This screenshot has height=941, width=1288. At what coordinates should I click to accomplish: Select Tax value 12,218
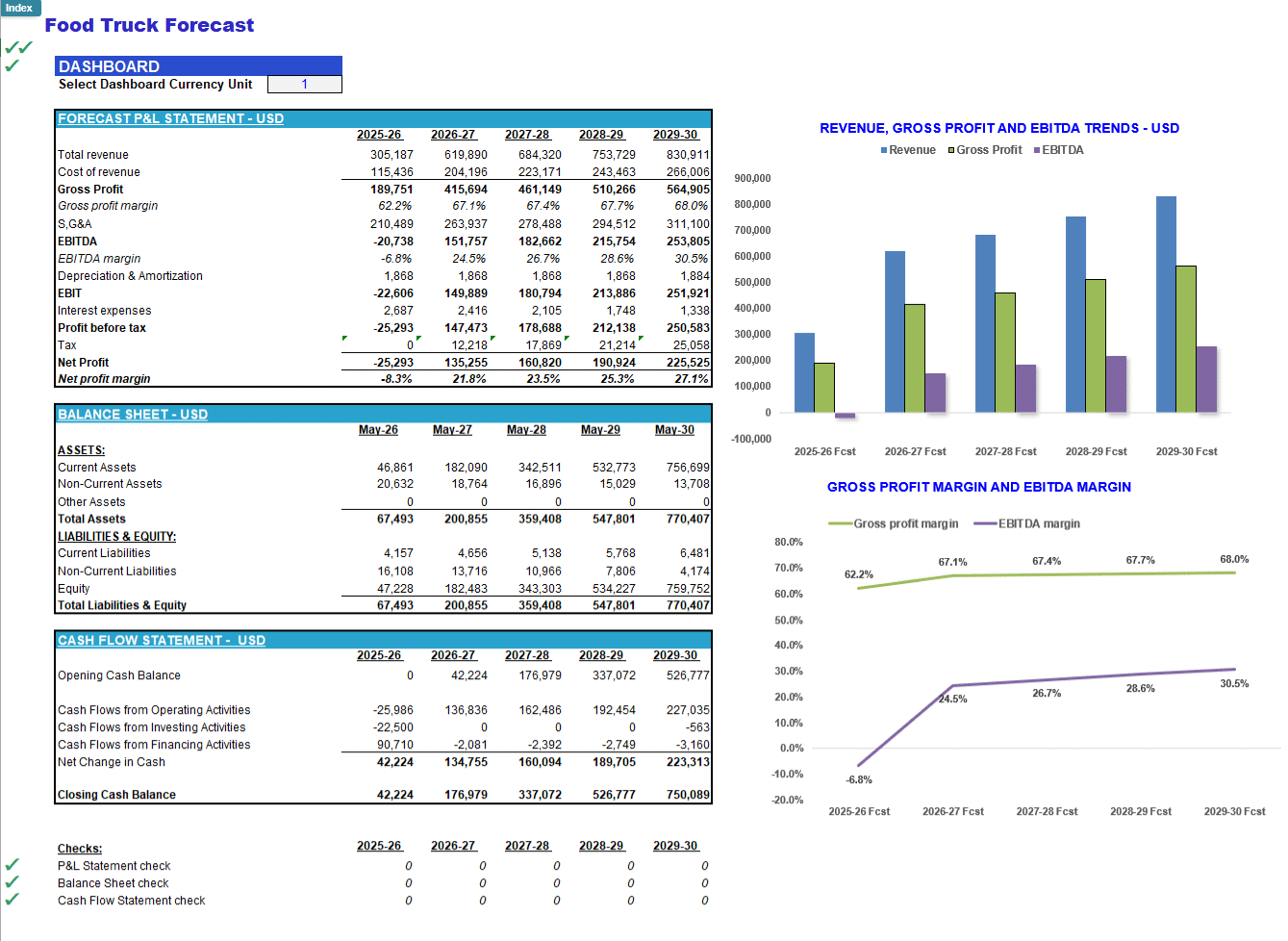click(469, 344)
